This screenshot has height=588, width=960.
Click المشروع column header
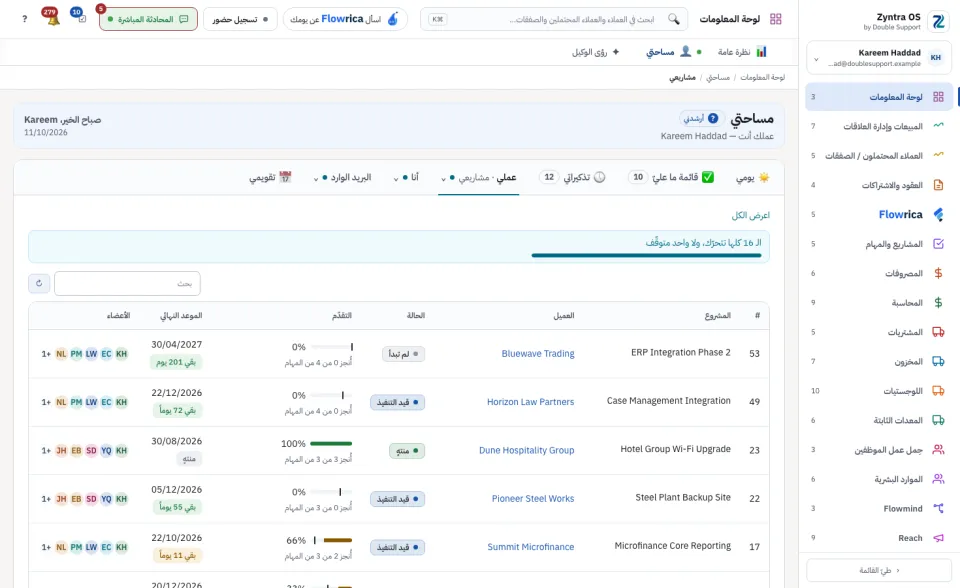(718, 315)
